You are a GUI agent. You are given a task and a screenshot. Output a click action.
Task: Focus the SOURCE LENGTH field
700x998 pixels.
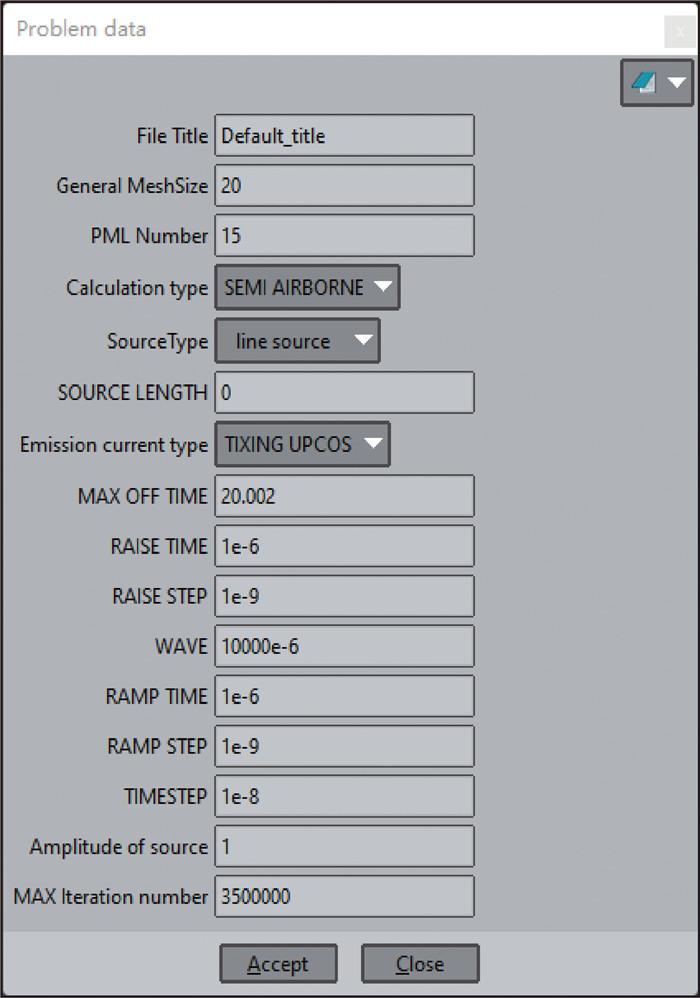[344, 393]
